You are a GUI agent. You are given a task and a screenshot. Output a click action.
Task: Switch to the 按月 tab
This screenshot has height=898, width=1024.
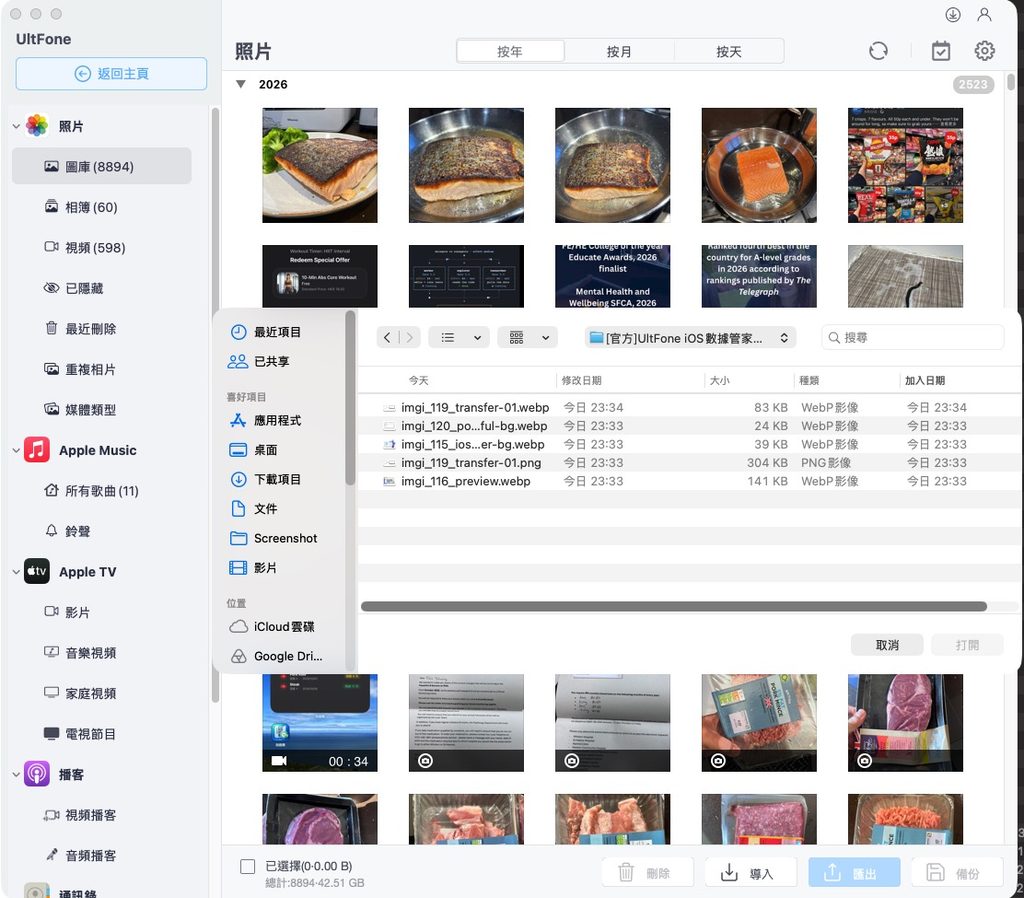tap(619, 52)
